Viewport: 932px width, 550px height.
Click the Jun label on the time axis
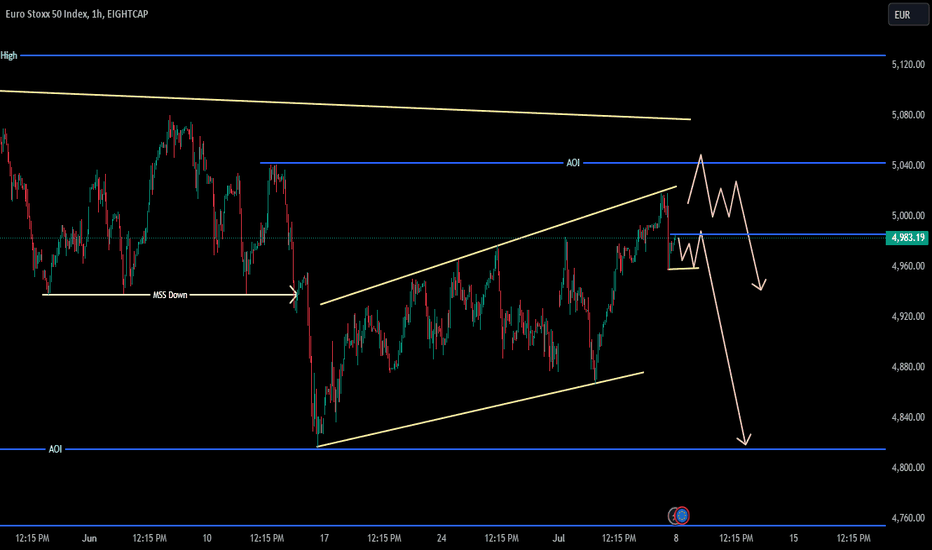pos(89,539)
